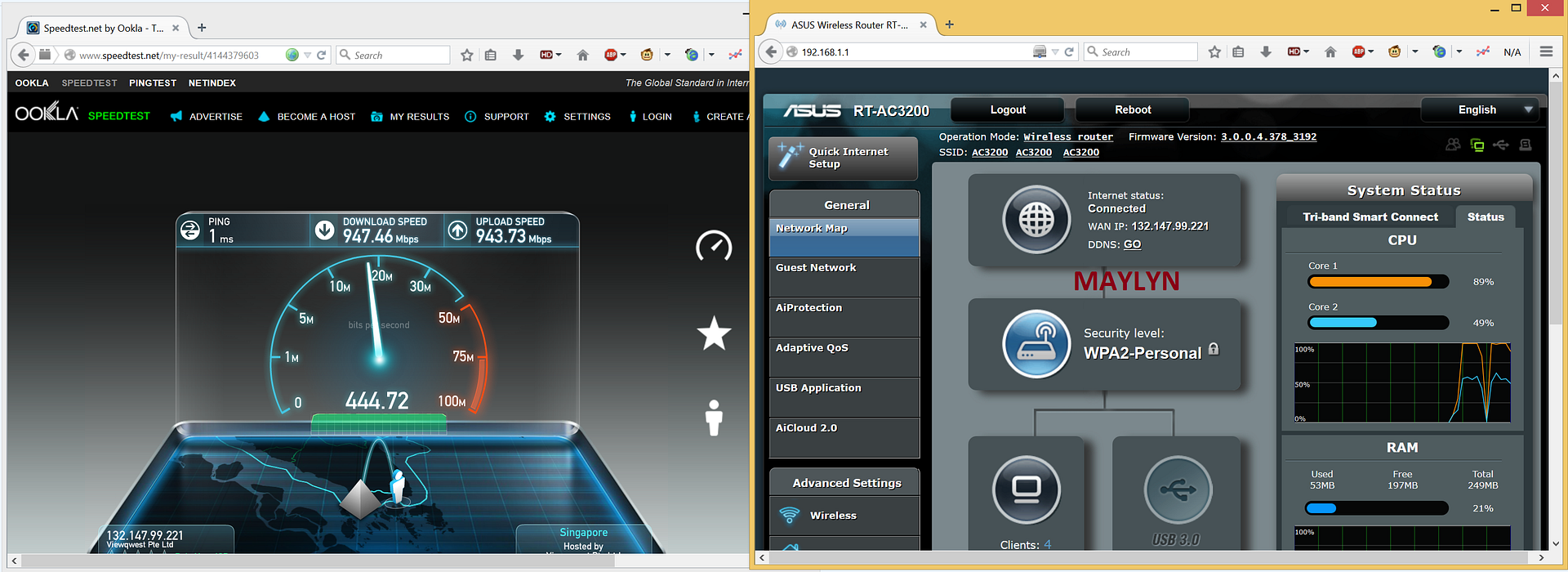The image size is (1568, 572).
Task: Click the router security level icon
Action: (x=1036, y=344)
